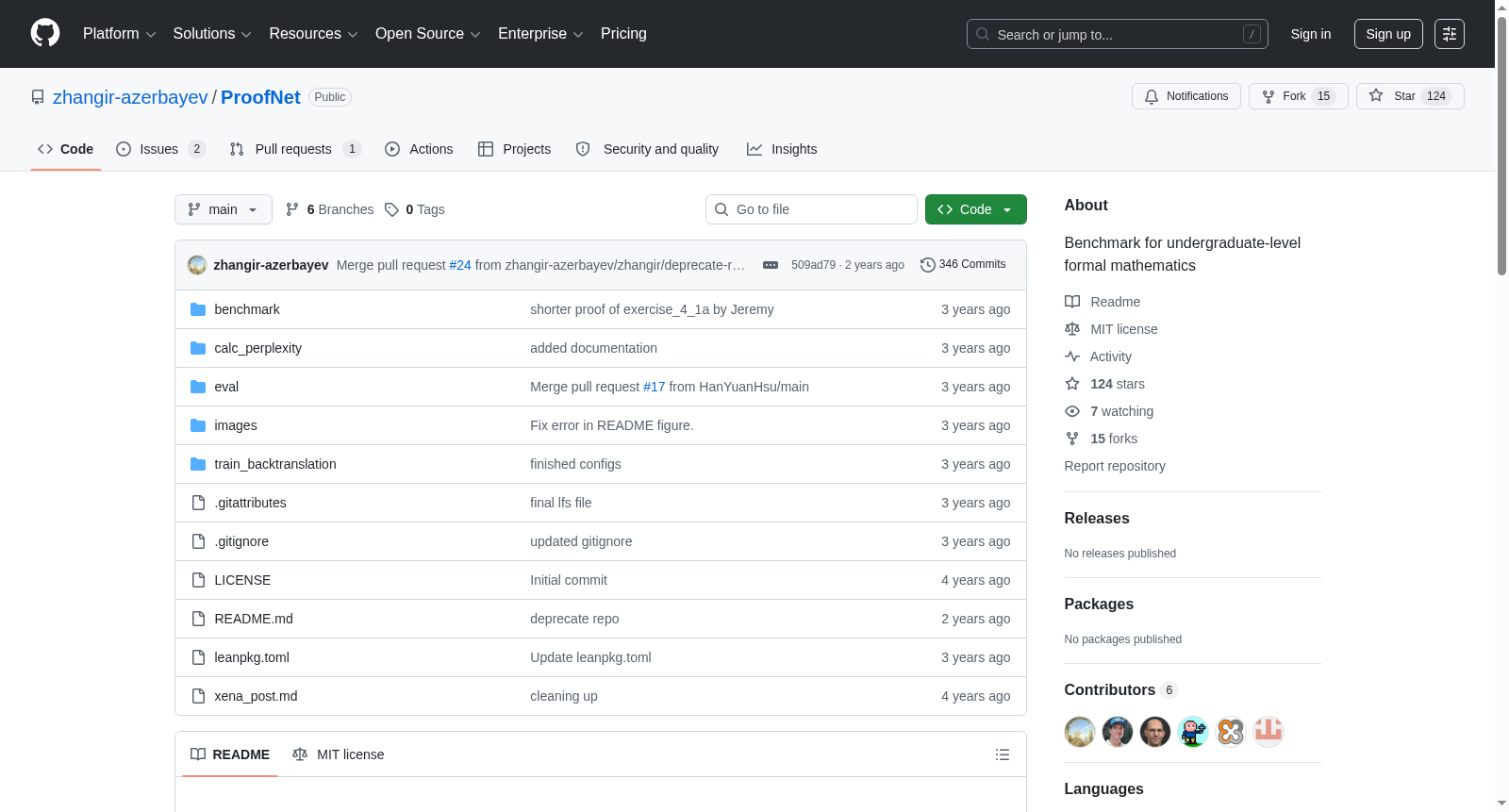Click the benchmark folder icon

198,309
